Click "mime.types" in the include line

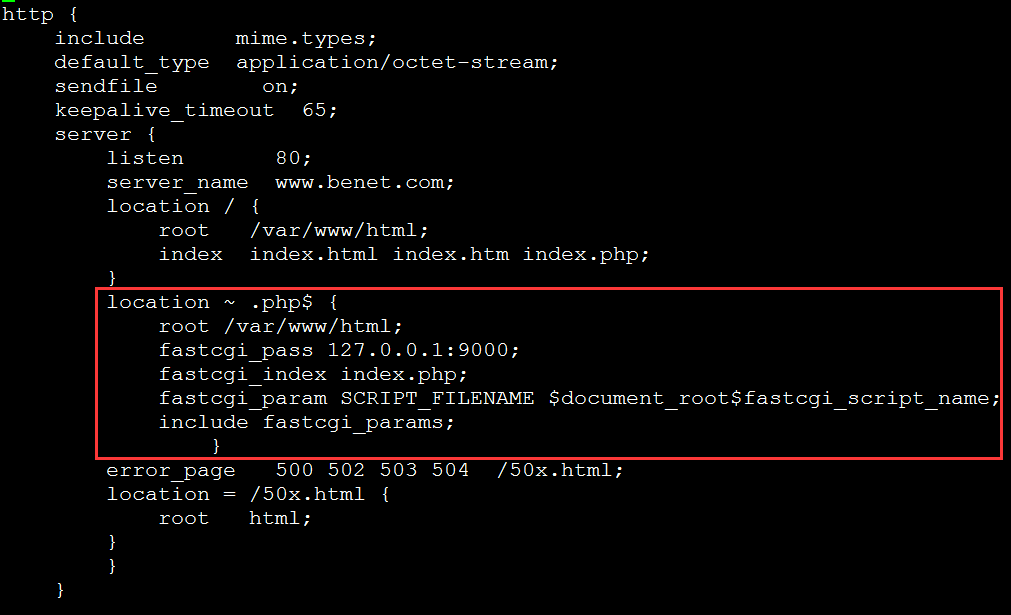click(303, 38)
